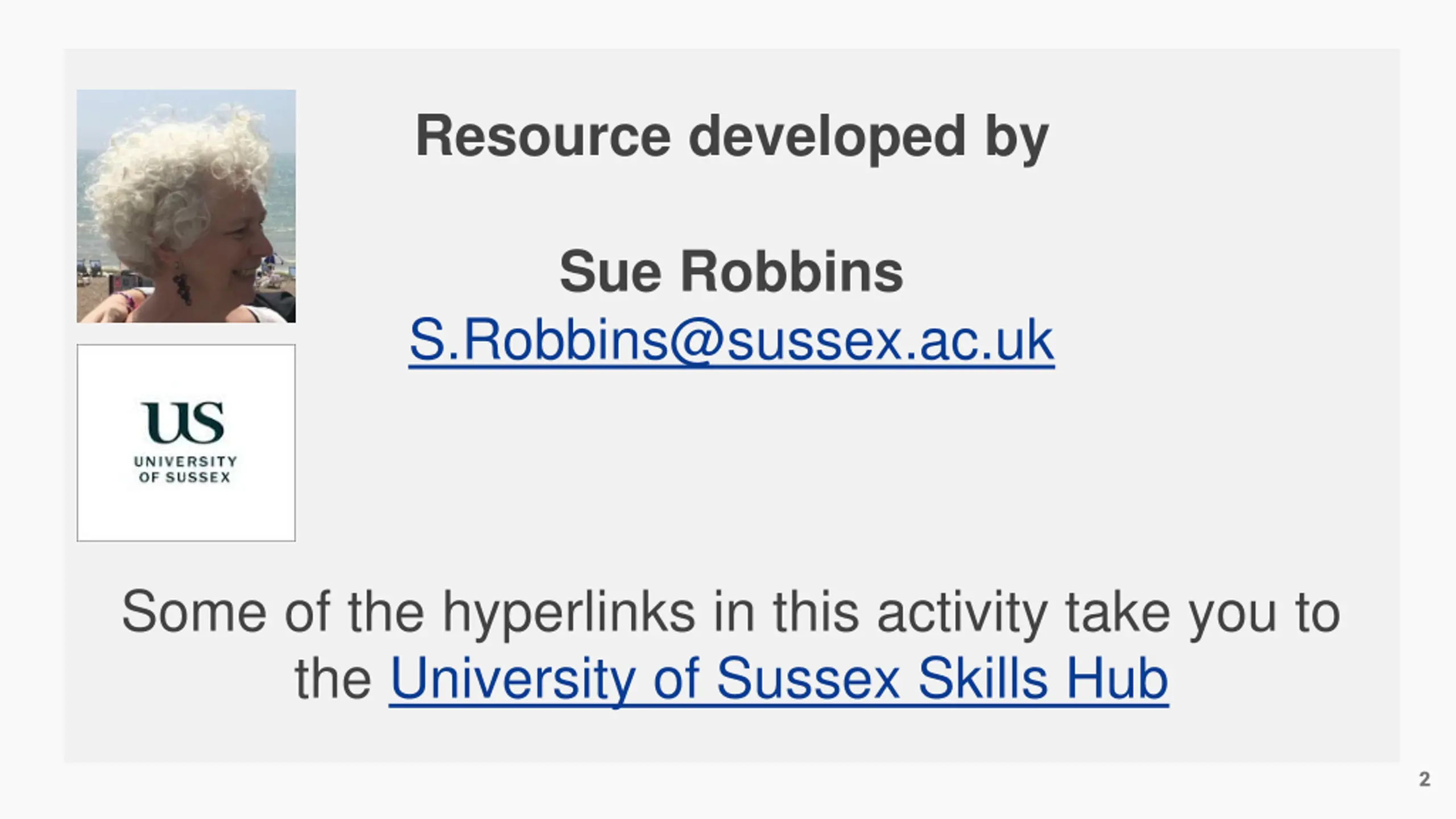Click the dangling earring in the photo
Viewport: 1456px width, 819px height.
[x=181, y=284]
